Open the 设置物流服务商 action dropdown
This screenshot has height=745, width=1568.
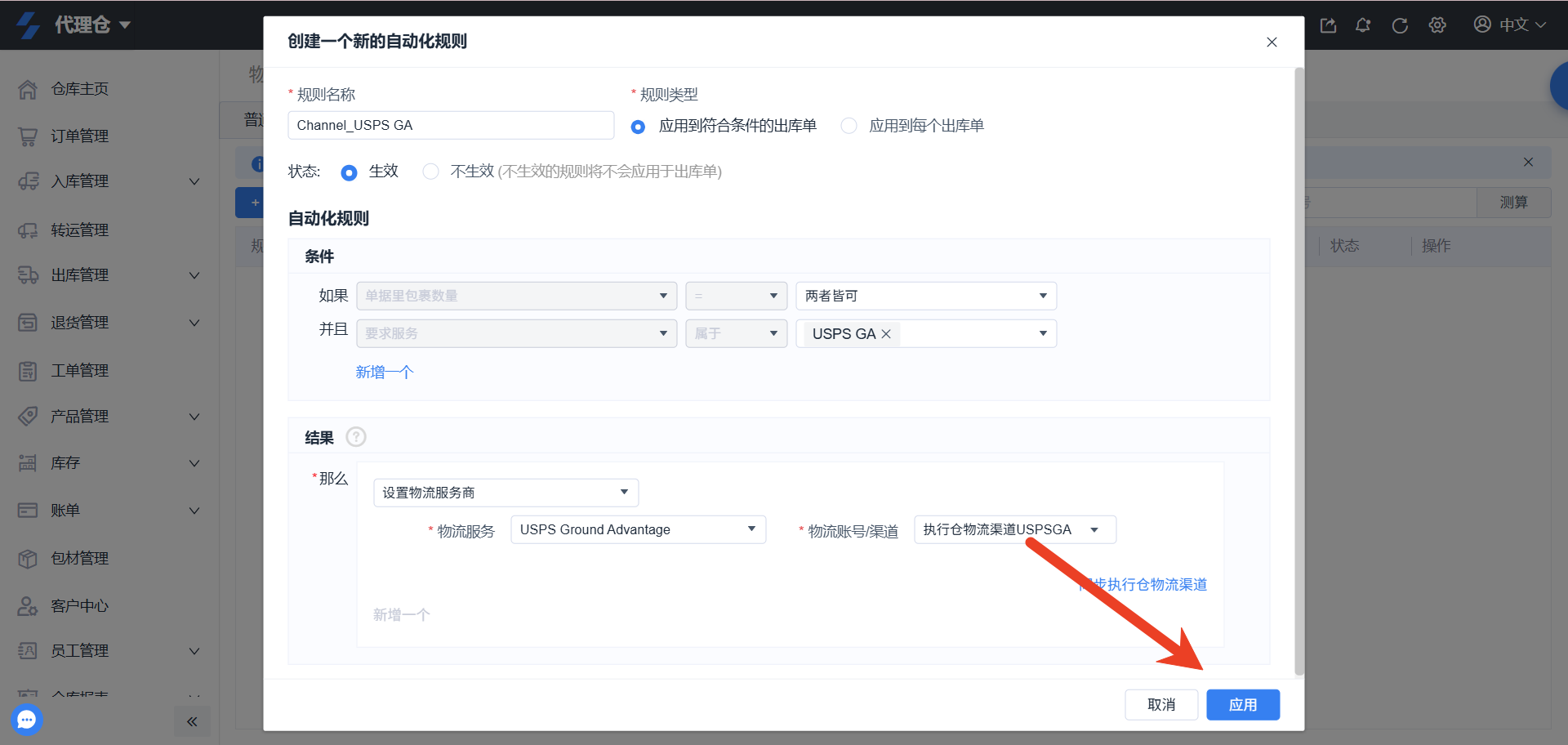506,493
